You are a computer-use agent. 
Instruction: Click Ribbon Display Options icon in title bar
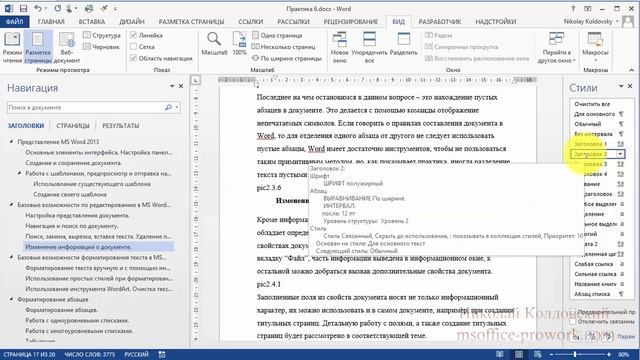point(587,9)
